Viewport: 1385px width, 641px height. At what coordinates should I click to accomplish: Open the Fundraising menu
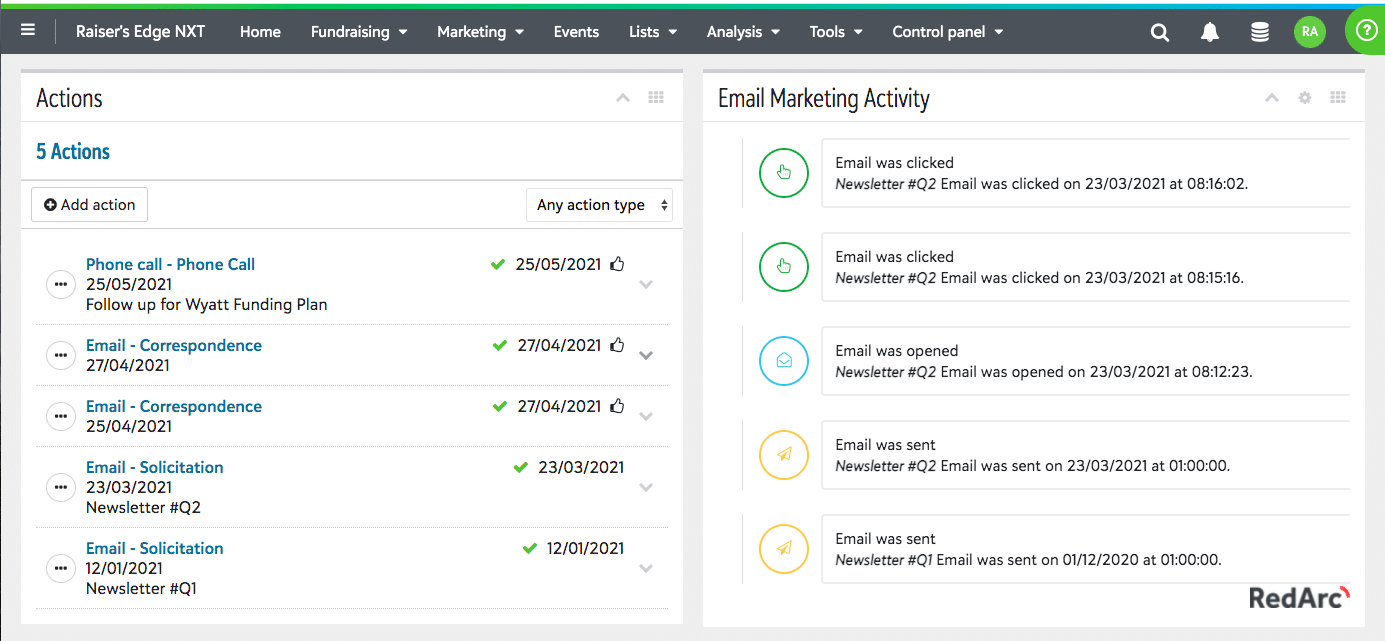pyautogui.click(x=359, y=32)
